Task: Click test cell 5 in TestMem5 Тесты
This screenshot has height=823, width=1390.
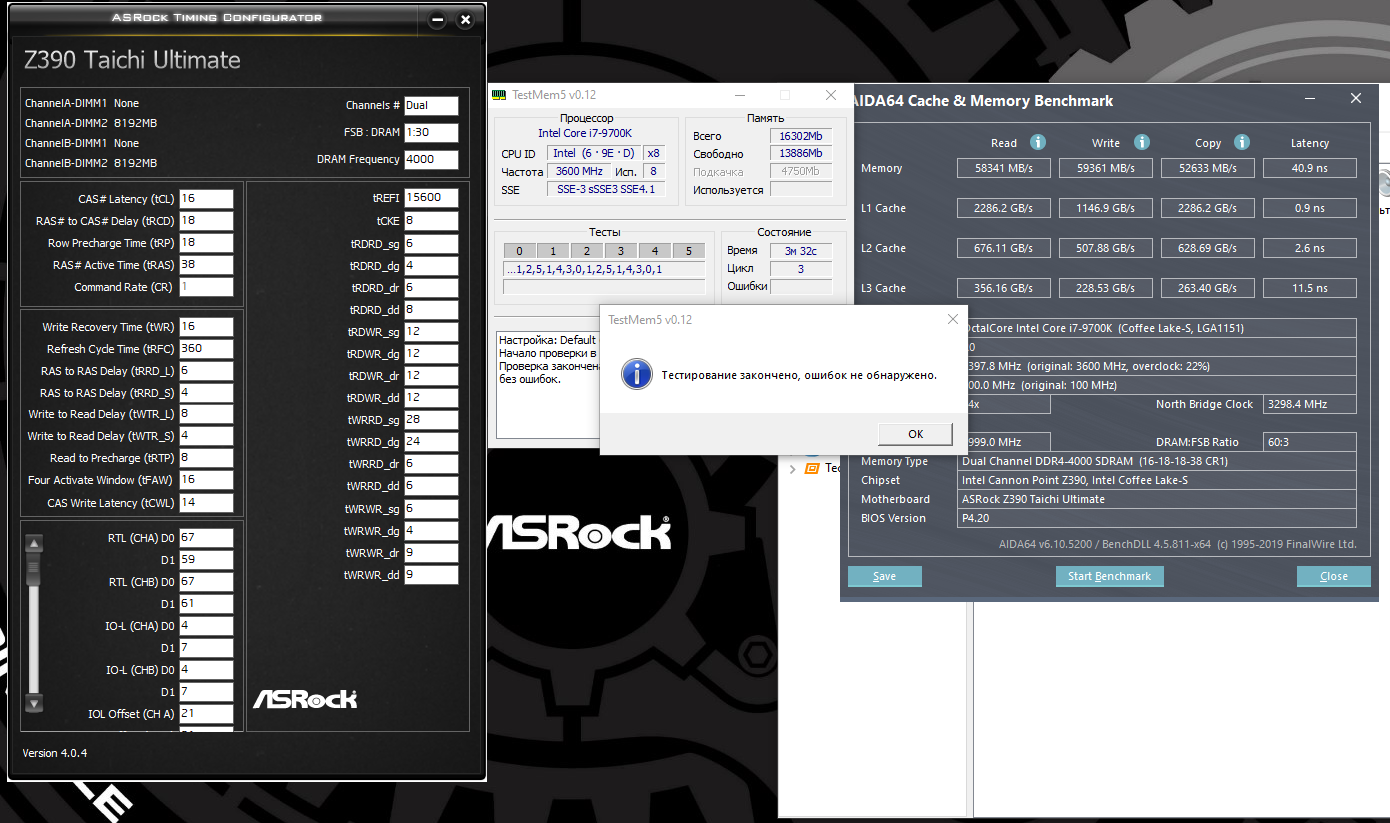Action: coord(688,251)
